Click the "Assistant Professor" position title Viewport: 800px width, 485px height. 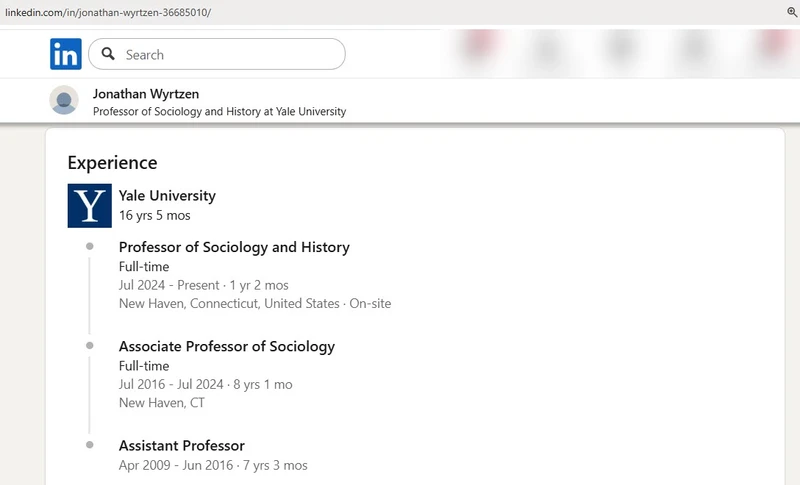pos(182,446)
